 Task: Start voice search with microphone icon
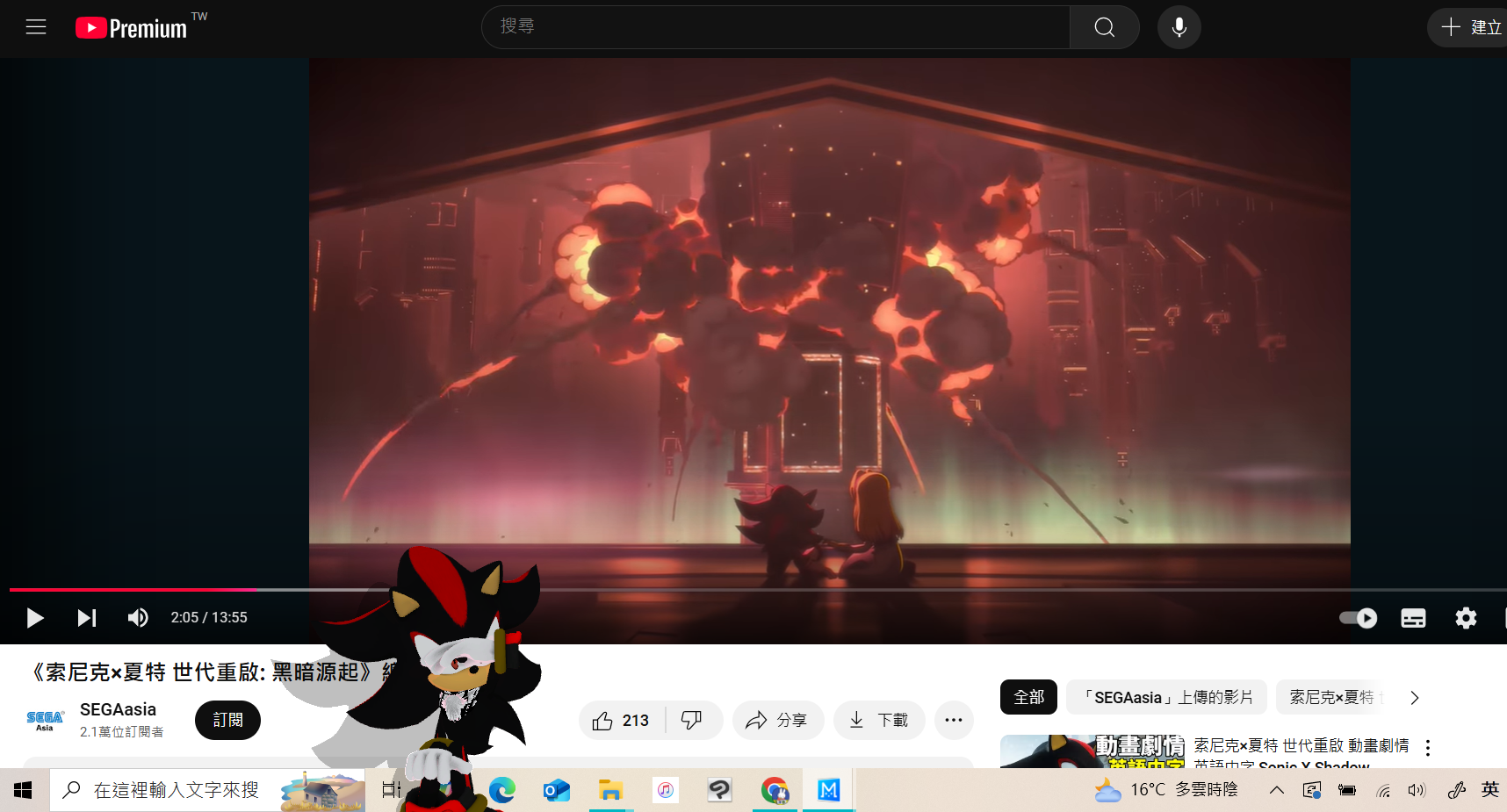pos(1179,27)
